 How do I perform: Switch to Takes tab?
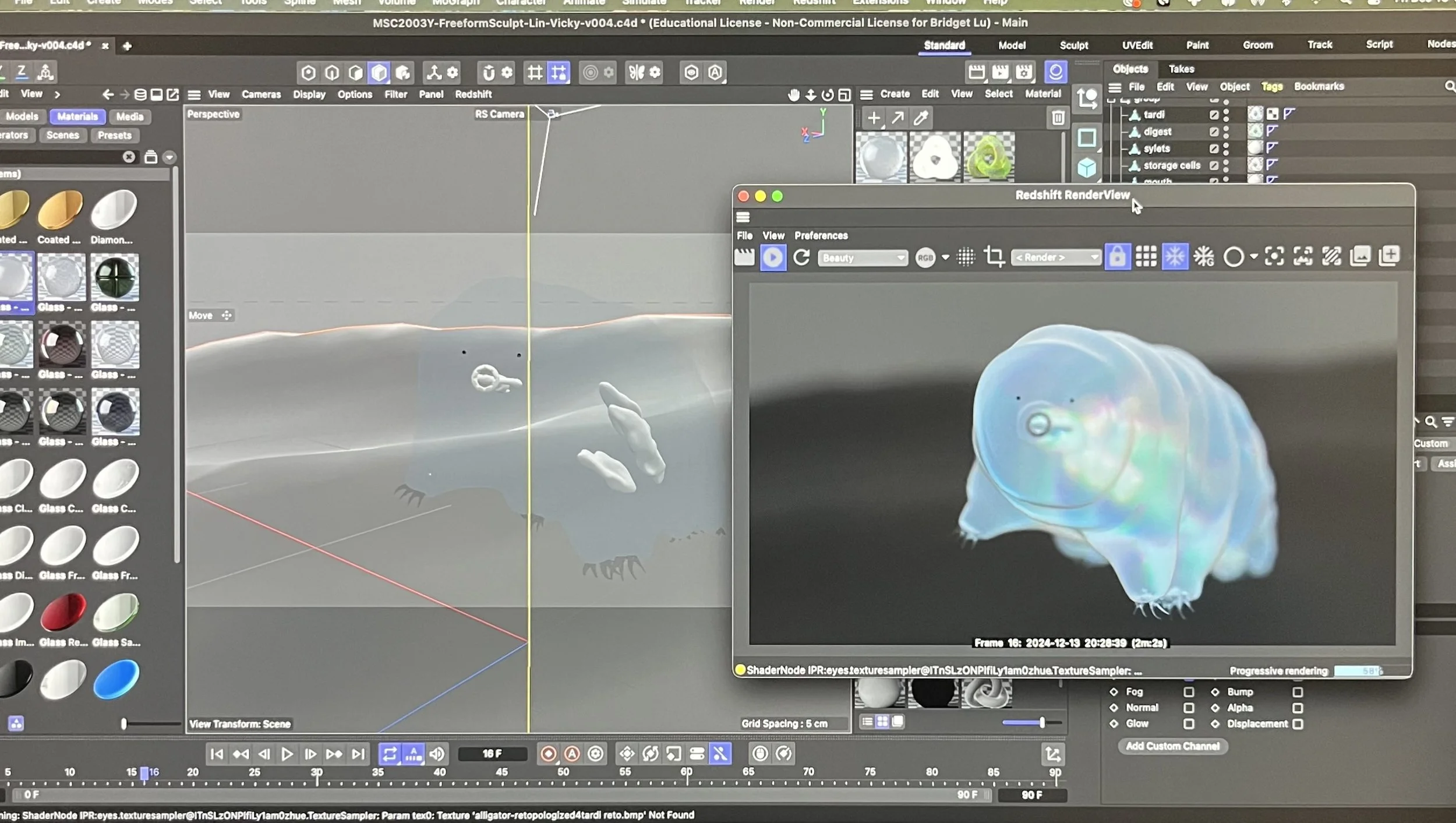(x=1181, y=69)
